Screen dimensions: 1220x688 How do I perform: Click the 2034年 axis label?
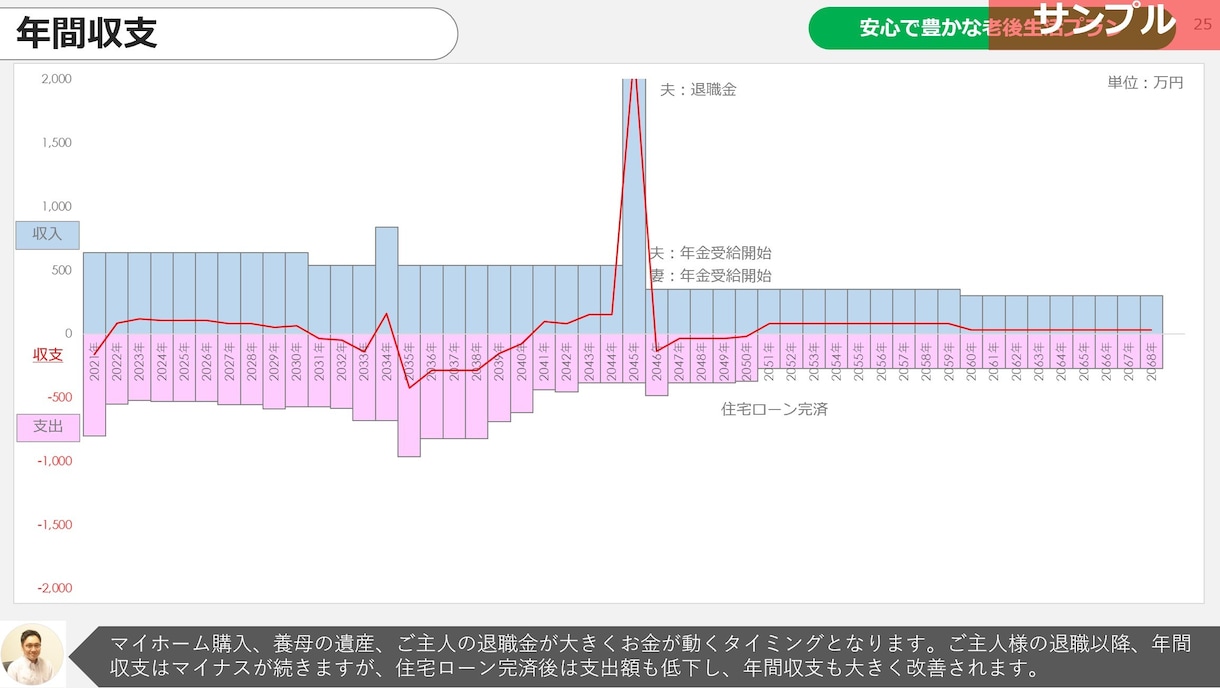click(387, 362)
